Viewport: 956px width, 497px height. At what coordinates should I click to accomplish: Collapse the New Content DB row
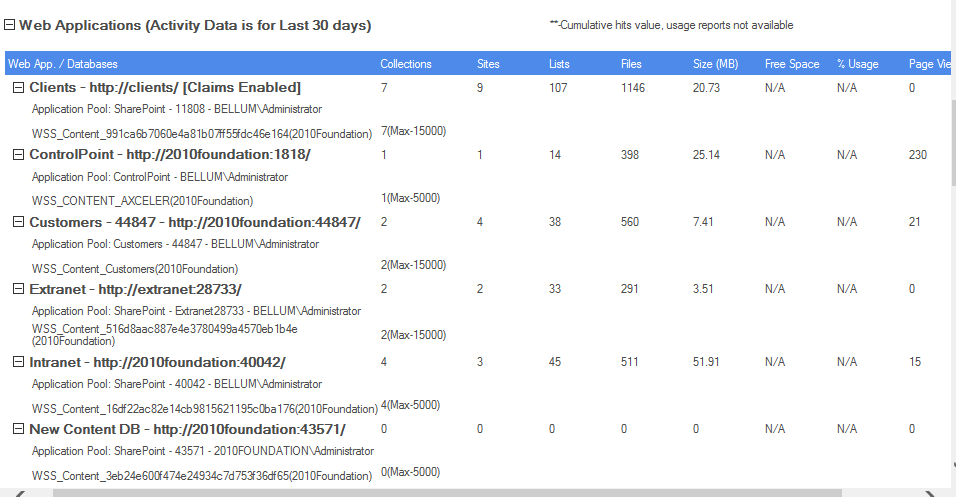(18, 429)
